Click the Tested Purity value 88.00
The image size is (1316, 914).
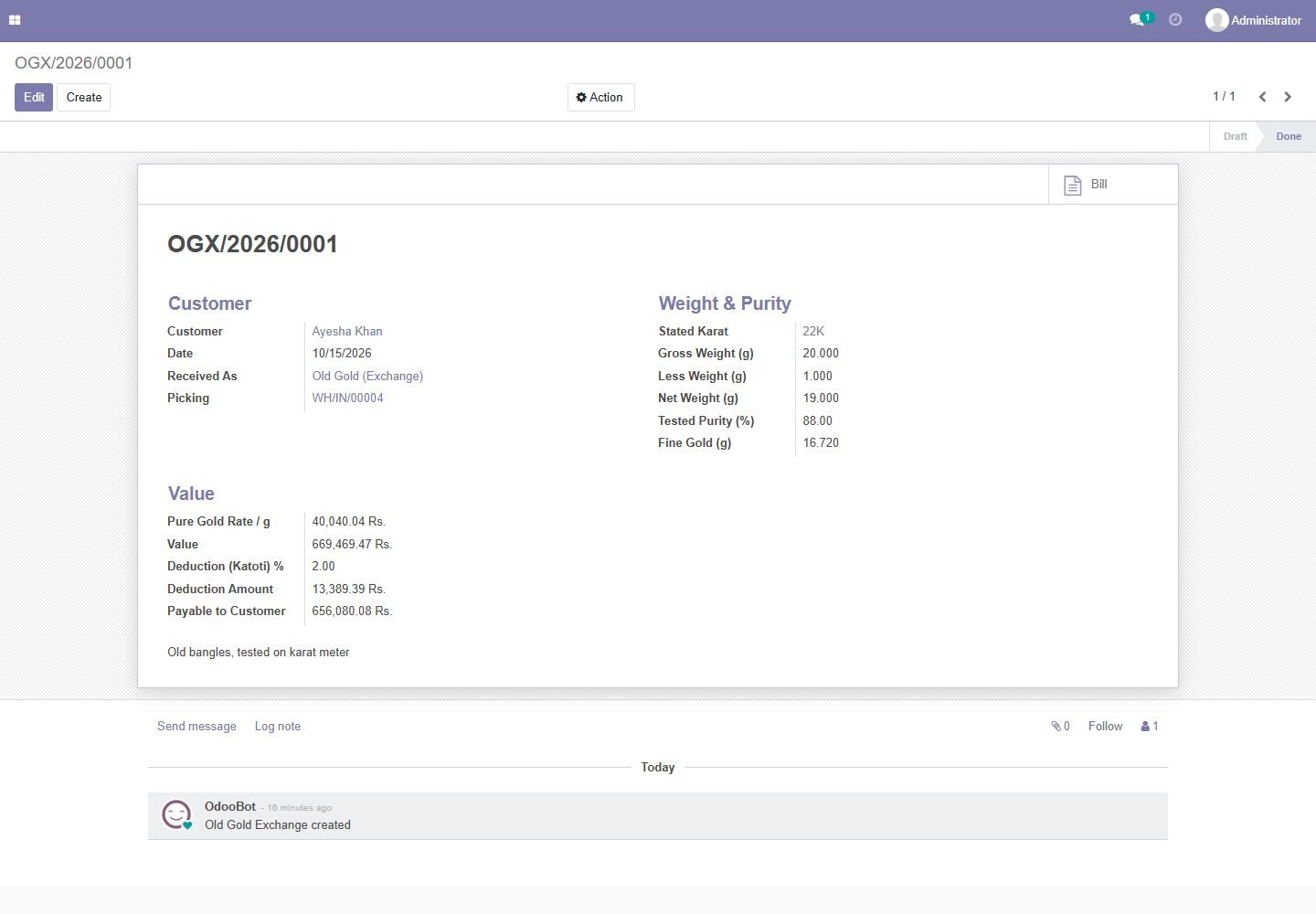click(818, 421)
